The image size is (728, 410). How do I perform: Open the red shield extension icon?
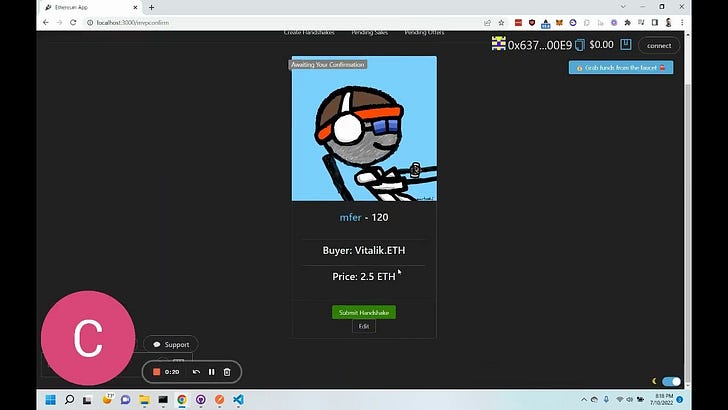pos(532,22)
